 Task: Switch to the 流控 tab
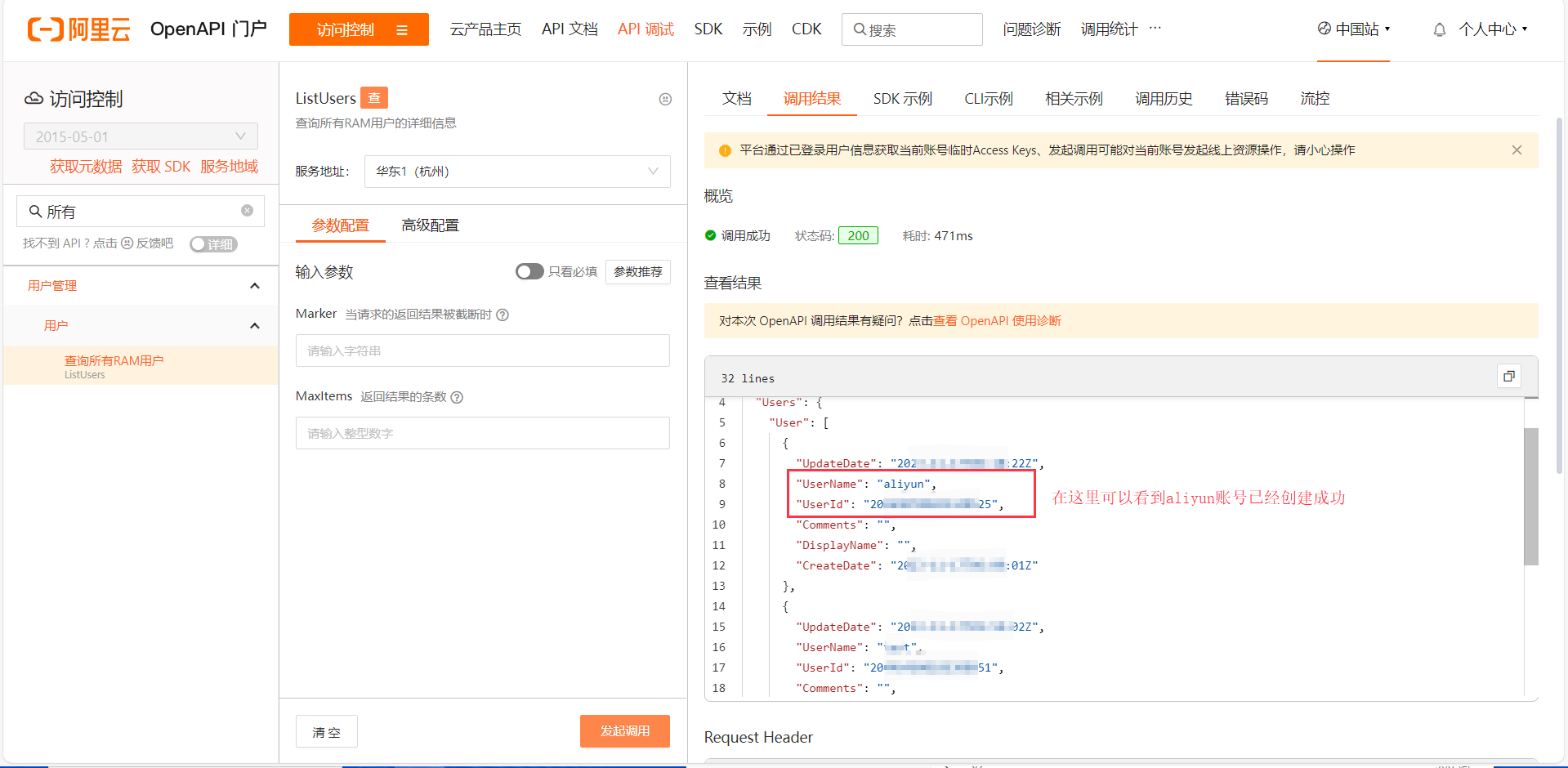1315,99
